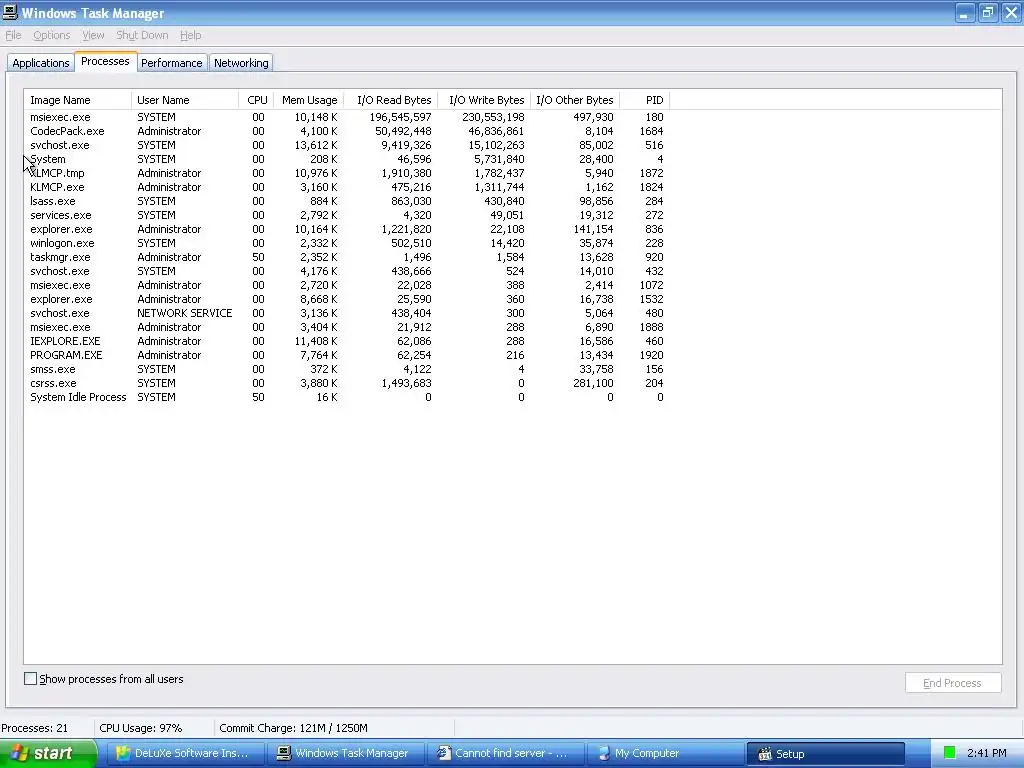Select msiexec.exe with PID 1072
Screen dimensions: 1024x768
click(x=347, y=285)
